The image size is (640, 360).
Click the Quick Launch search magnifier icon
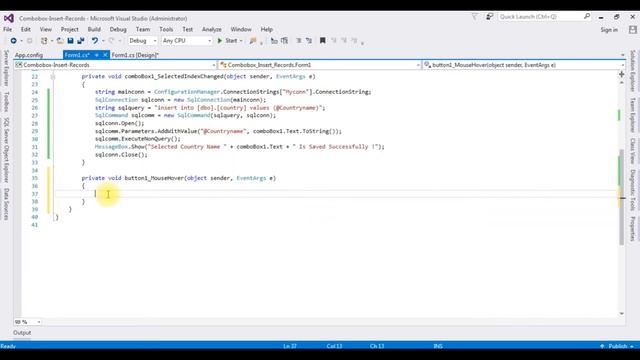pyautogui.click(x=587, y=16)
